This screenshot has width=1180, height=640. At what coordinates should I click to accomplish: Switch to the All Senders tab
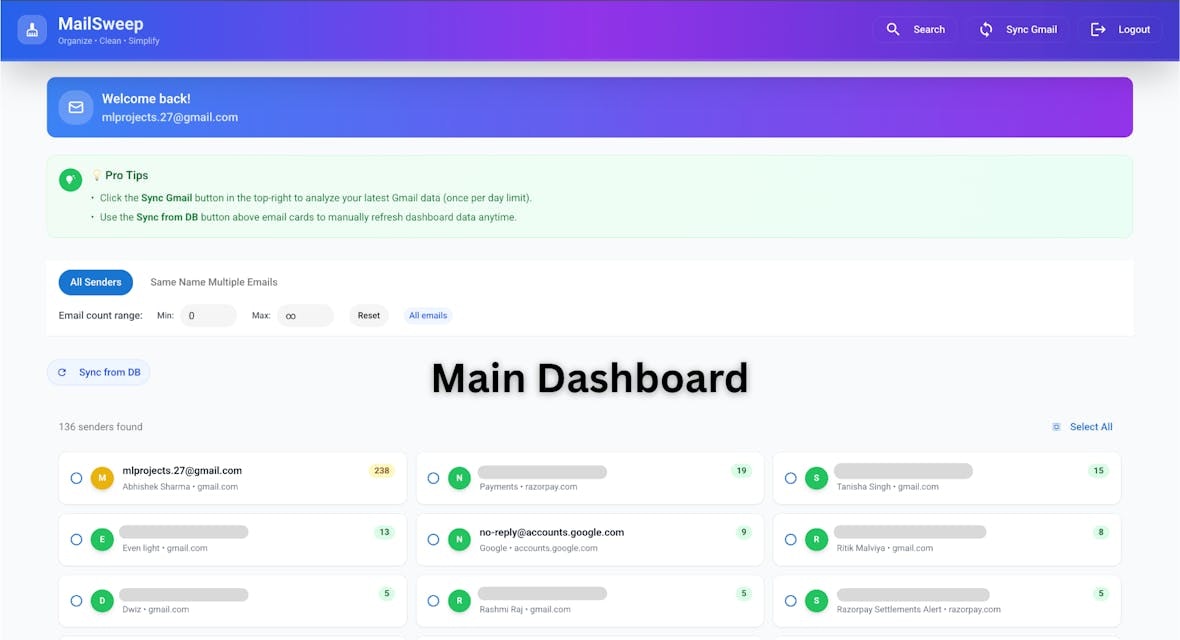95,282
